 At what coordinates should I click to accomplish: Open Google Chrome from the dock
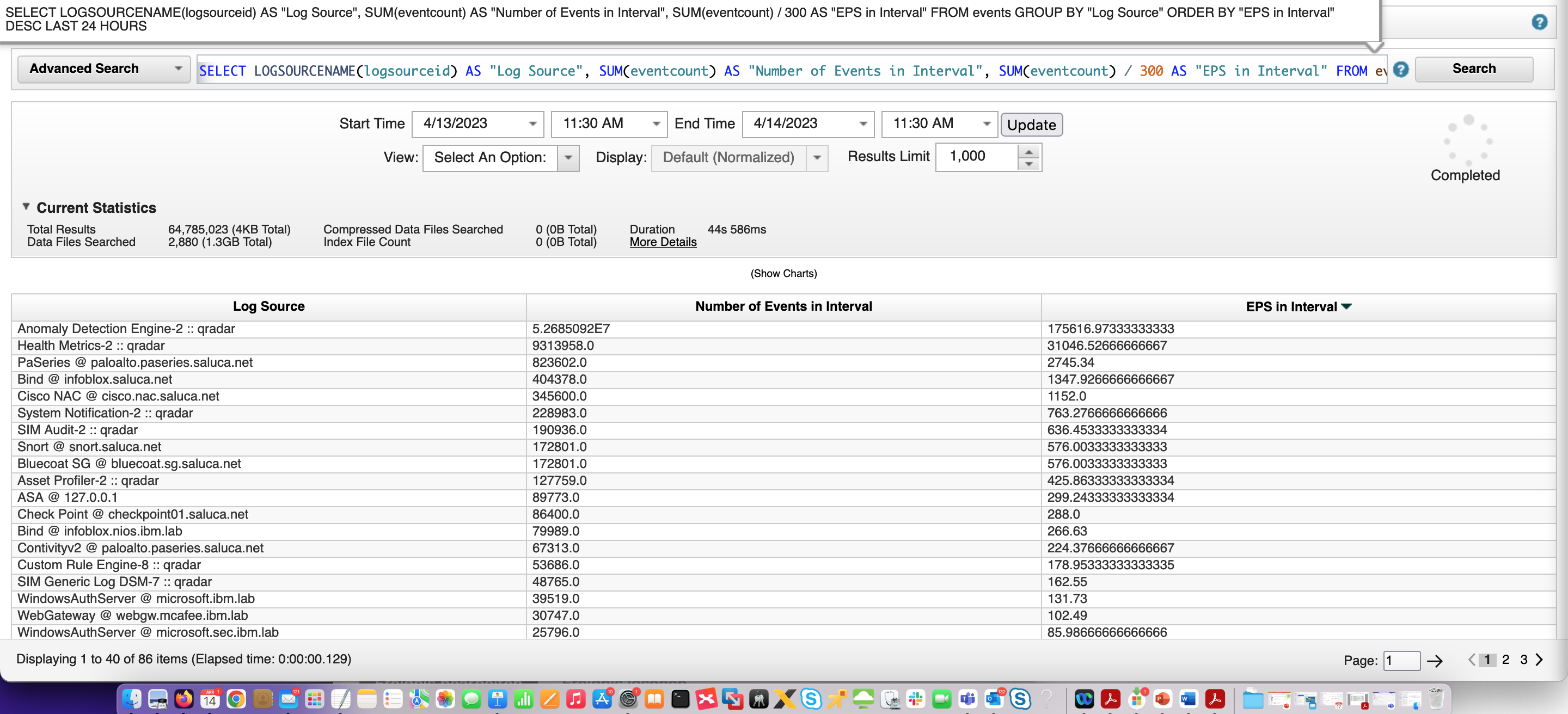[x=236, y=698]
